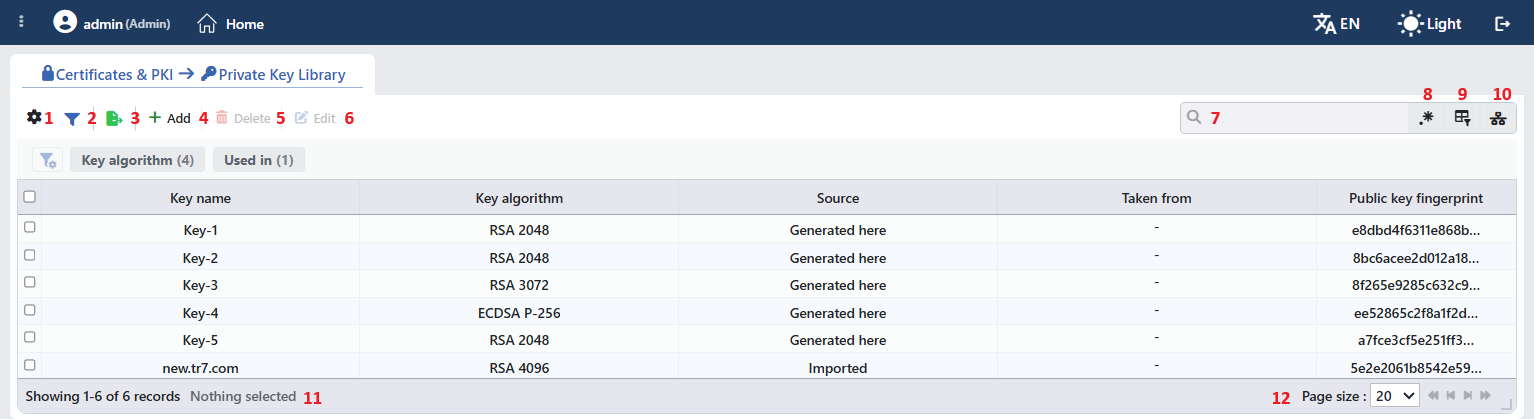Click the Key-1 name cell

201,230
